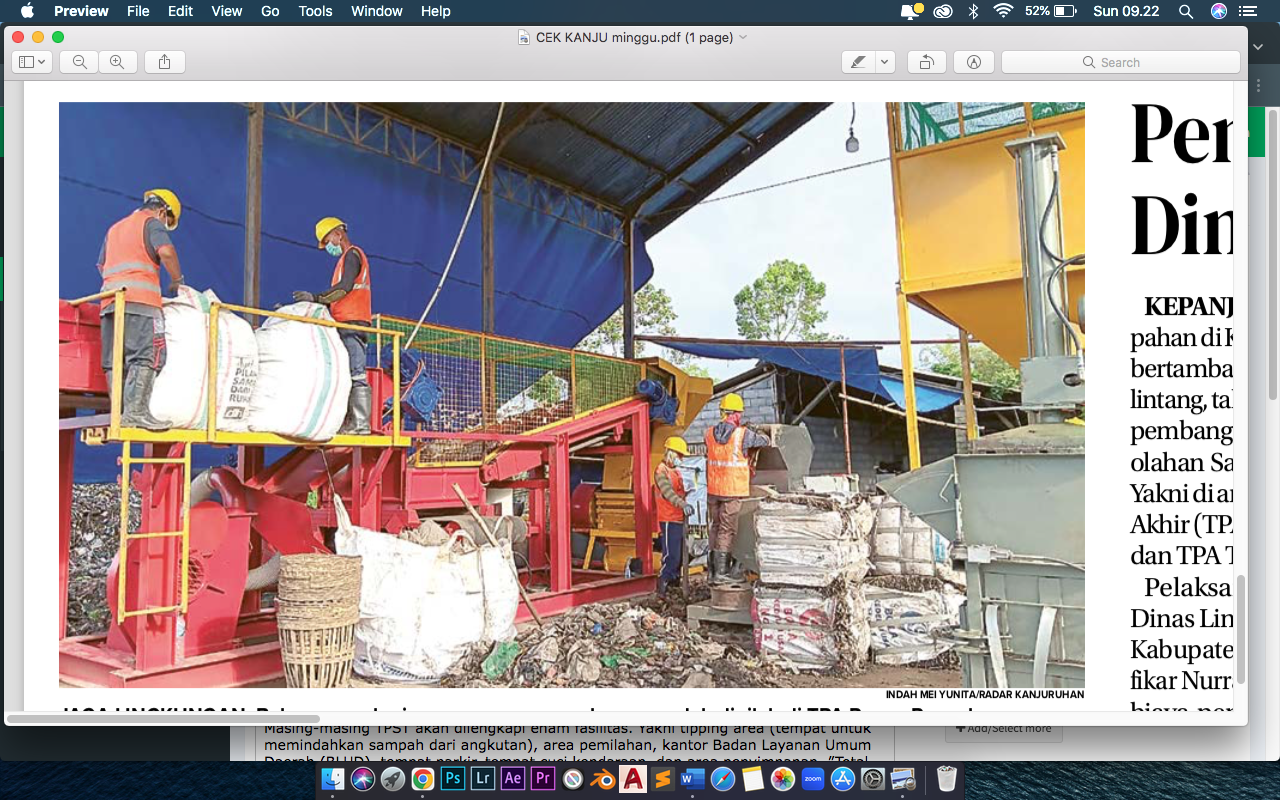Viewport: 1280px width, 800px height.
Task: Click the Search field in toolbar
Action: click(1120, 62)
